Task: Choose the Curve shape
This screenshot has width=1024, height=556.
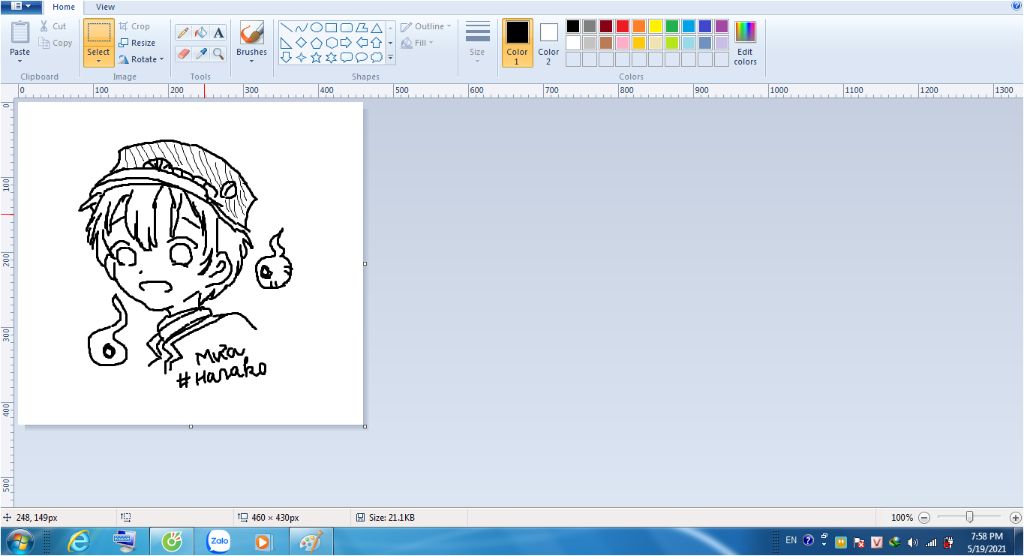Action: coord(301,27)
